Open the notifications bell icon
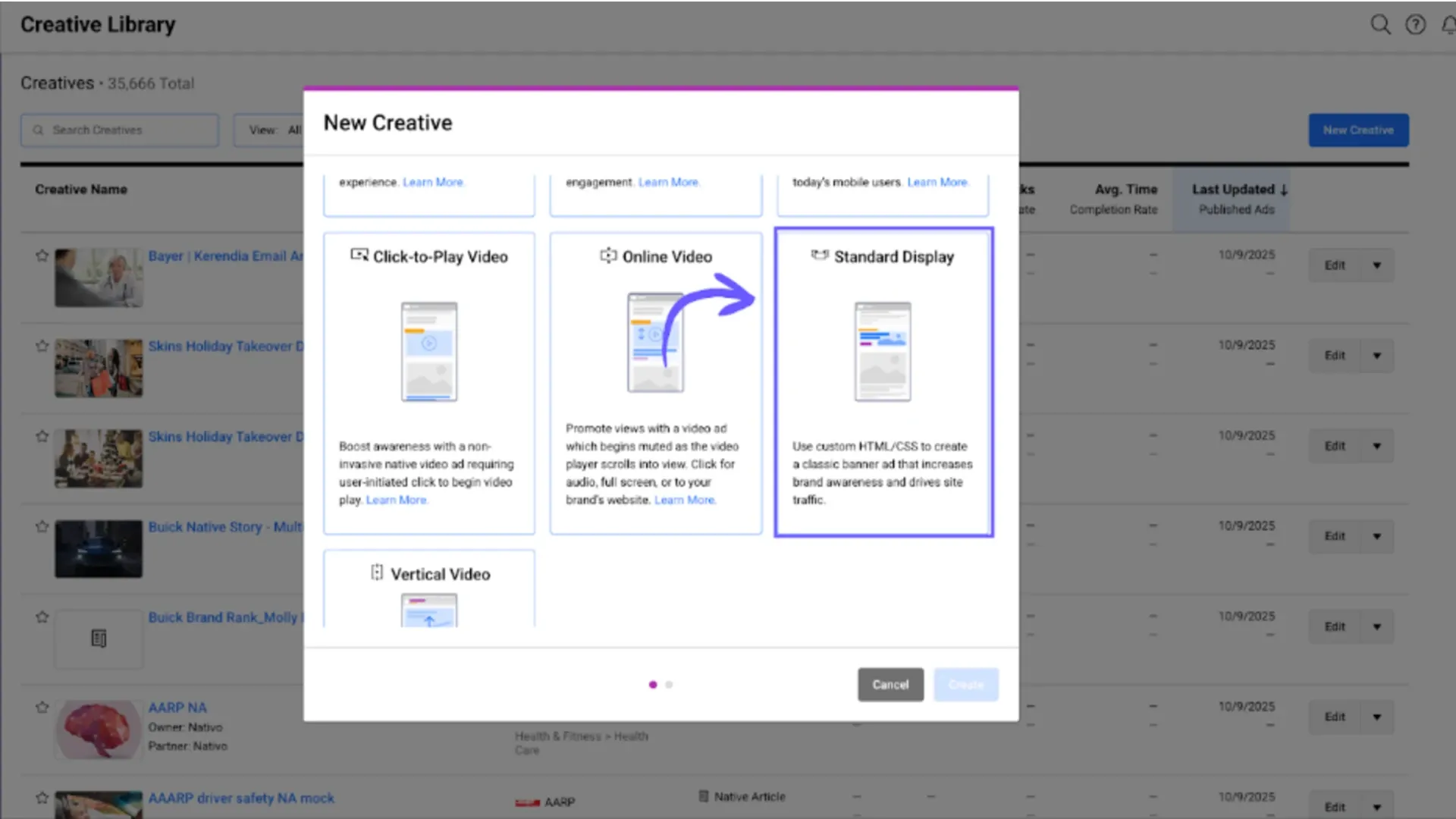 (x=1448, y=25)
